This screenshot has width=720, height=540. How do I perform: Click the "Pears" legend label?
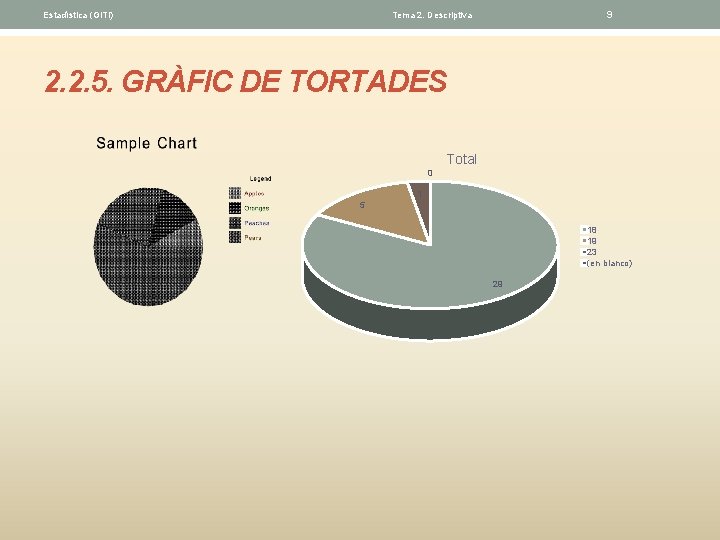click(x=253, y=238)
